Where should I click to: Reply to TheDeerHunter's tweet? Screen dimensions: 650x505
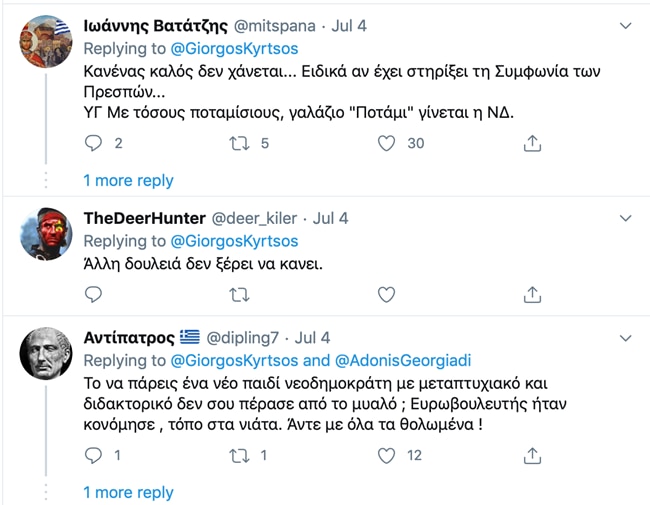(x=94, y=294)
